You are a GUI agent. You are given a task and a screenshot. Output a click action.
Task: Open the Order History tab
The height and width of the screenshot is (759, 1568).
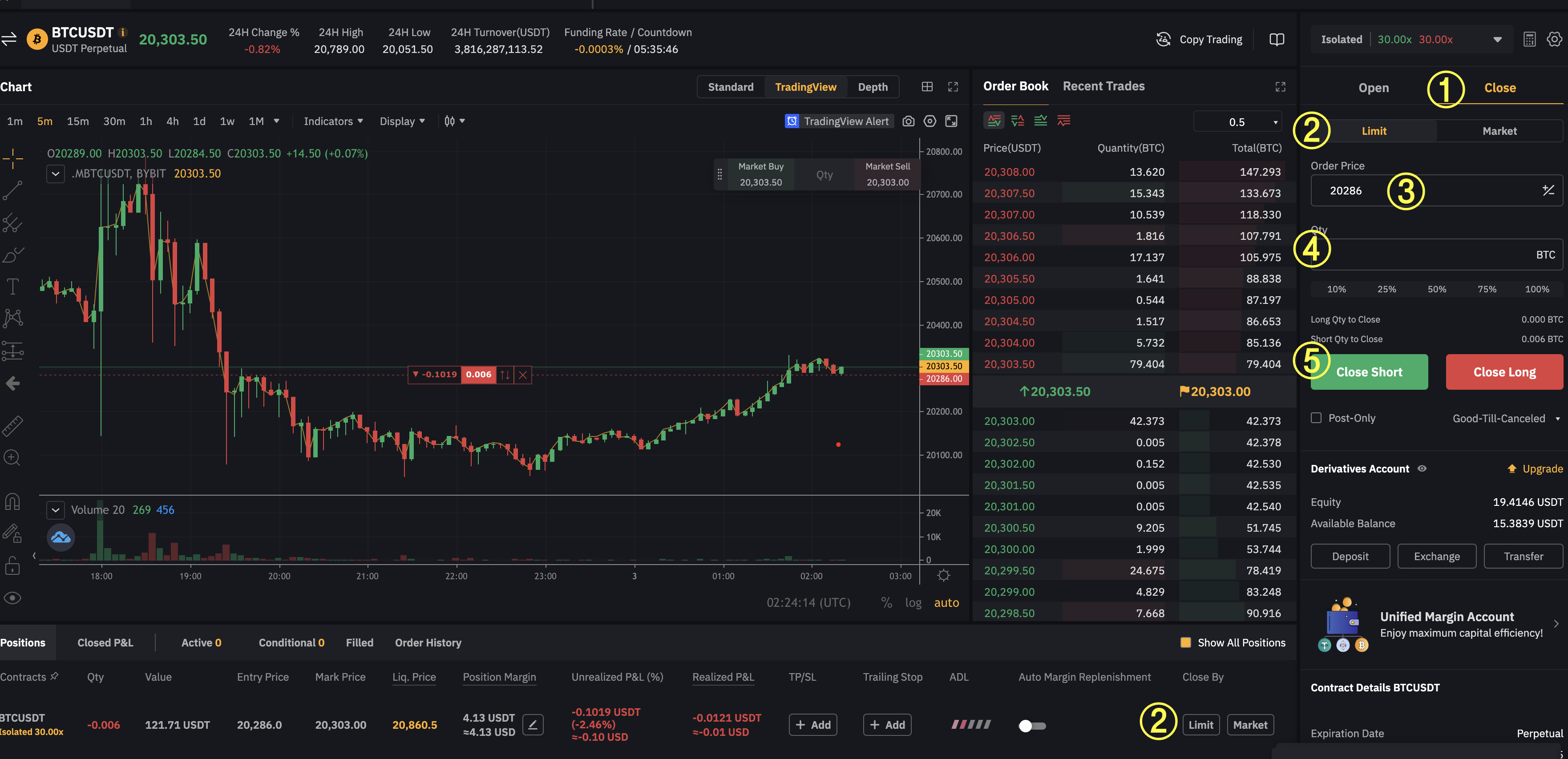428,643
